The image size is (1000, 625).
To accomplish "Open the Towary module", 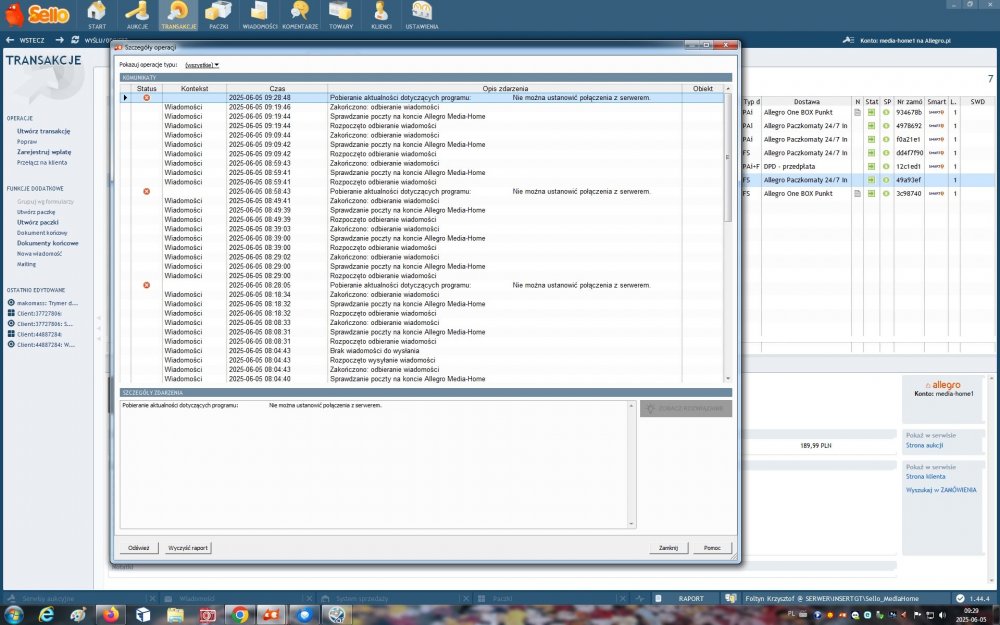I will pyautogui.click(x=341, y=14).
